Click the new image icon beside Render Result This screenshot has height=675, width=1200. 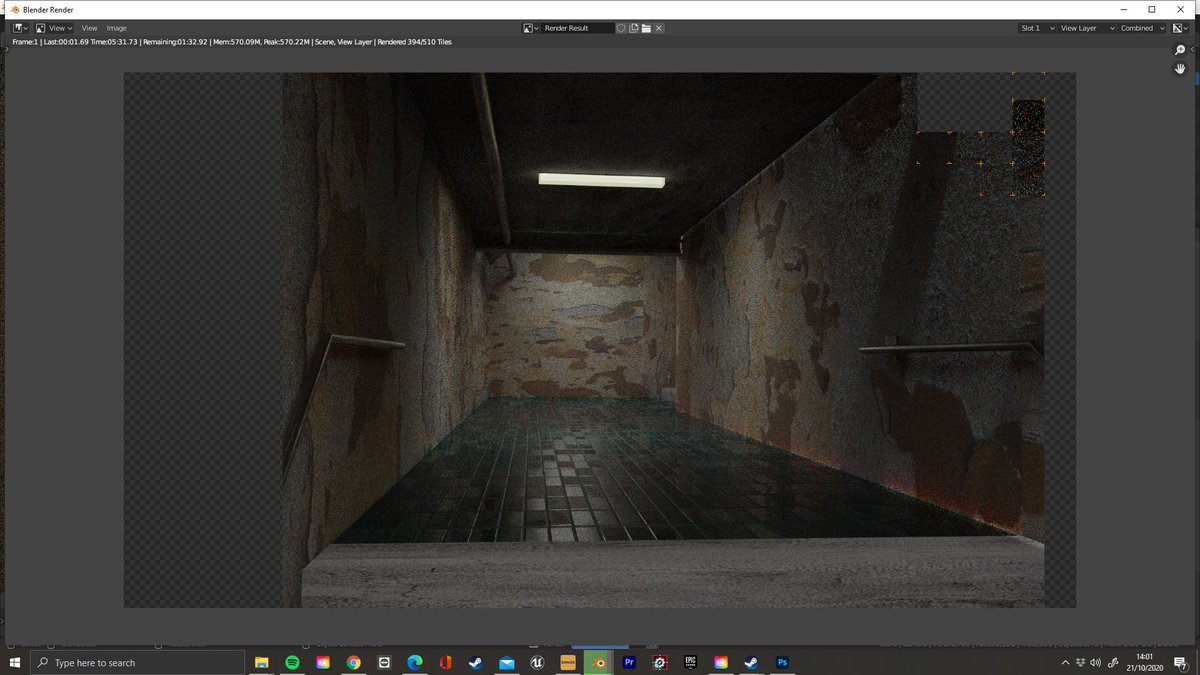pos(634,28)
